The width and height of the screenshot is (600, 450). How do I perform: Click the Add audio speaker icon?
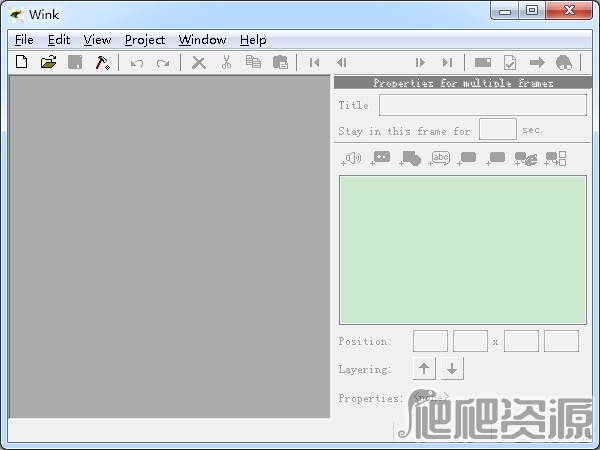[352, 158]
